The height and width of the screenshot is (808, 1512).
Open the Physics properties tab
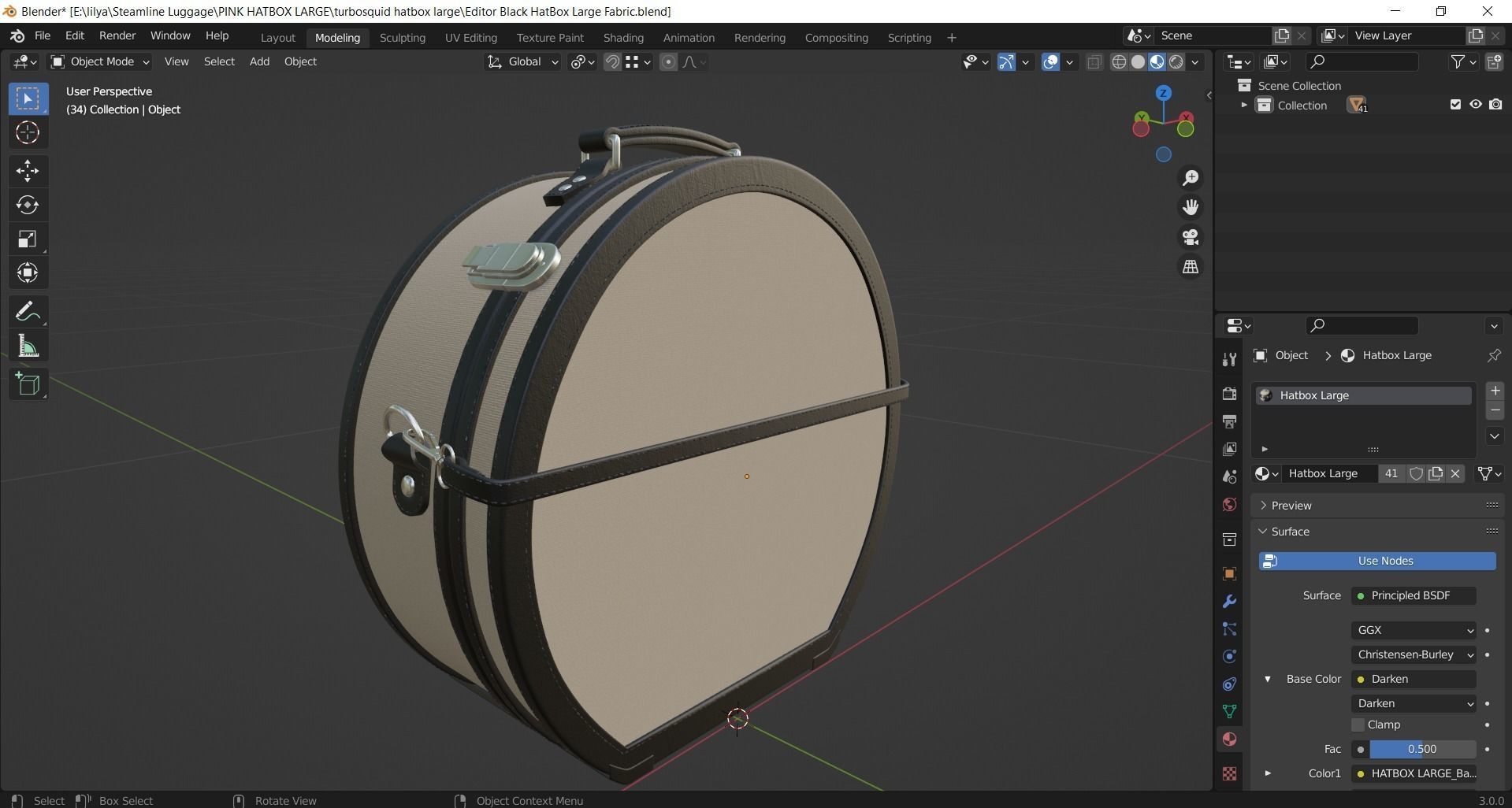[x=1229, y=656]
